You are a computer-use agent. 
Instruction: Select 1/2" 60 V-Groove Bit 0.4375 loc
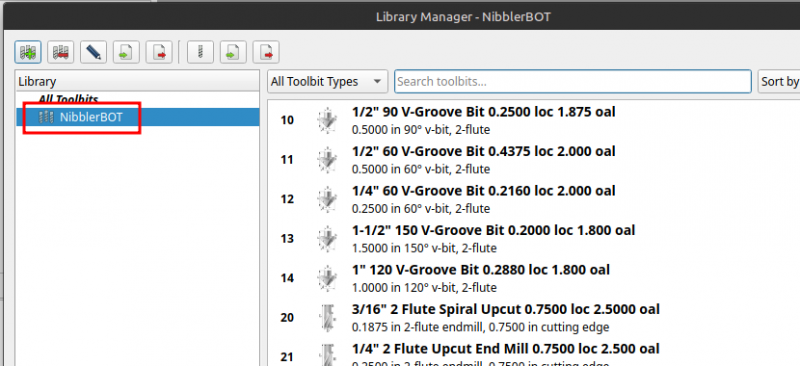point(484,151)
